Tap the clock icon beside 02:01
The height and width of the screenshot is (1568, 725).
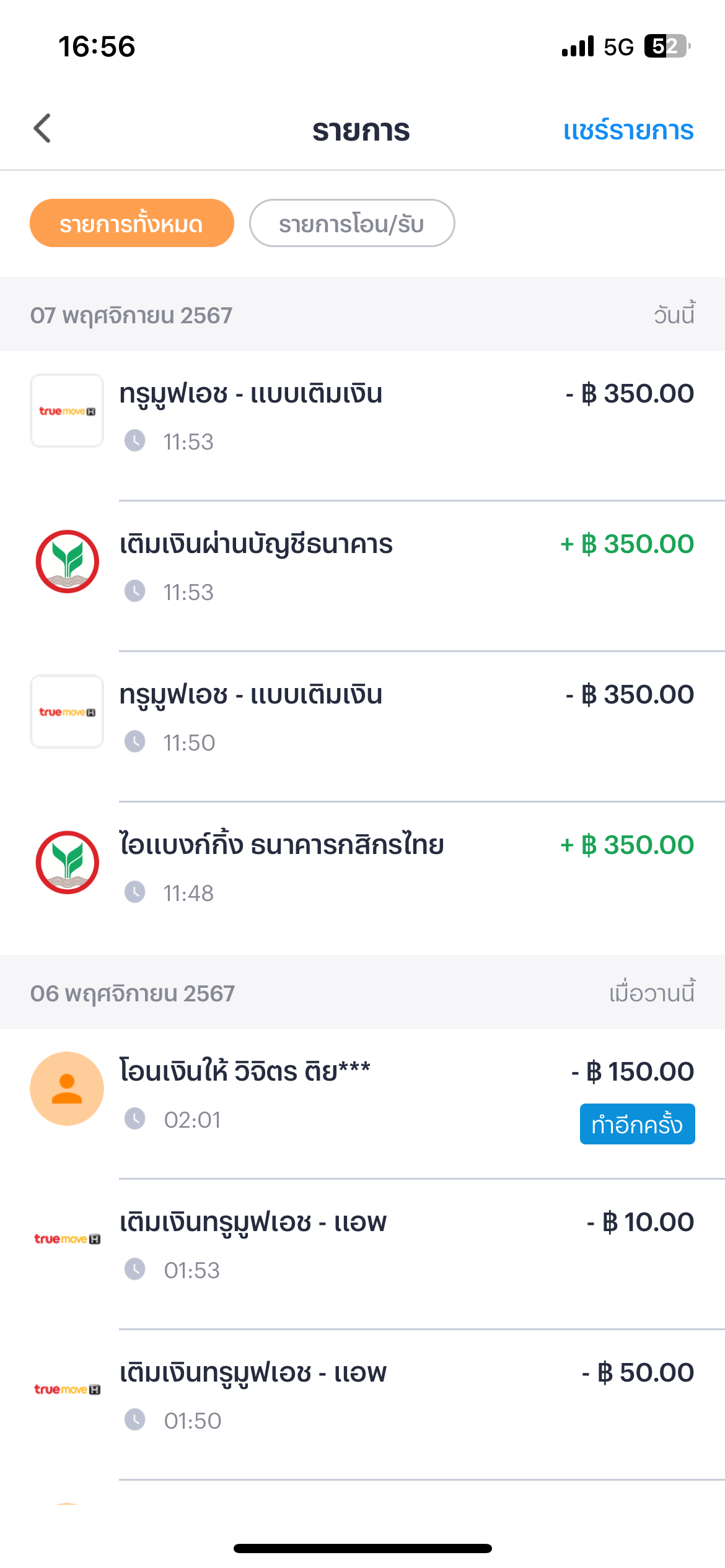click(134, 1119)
